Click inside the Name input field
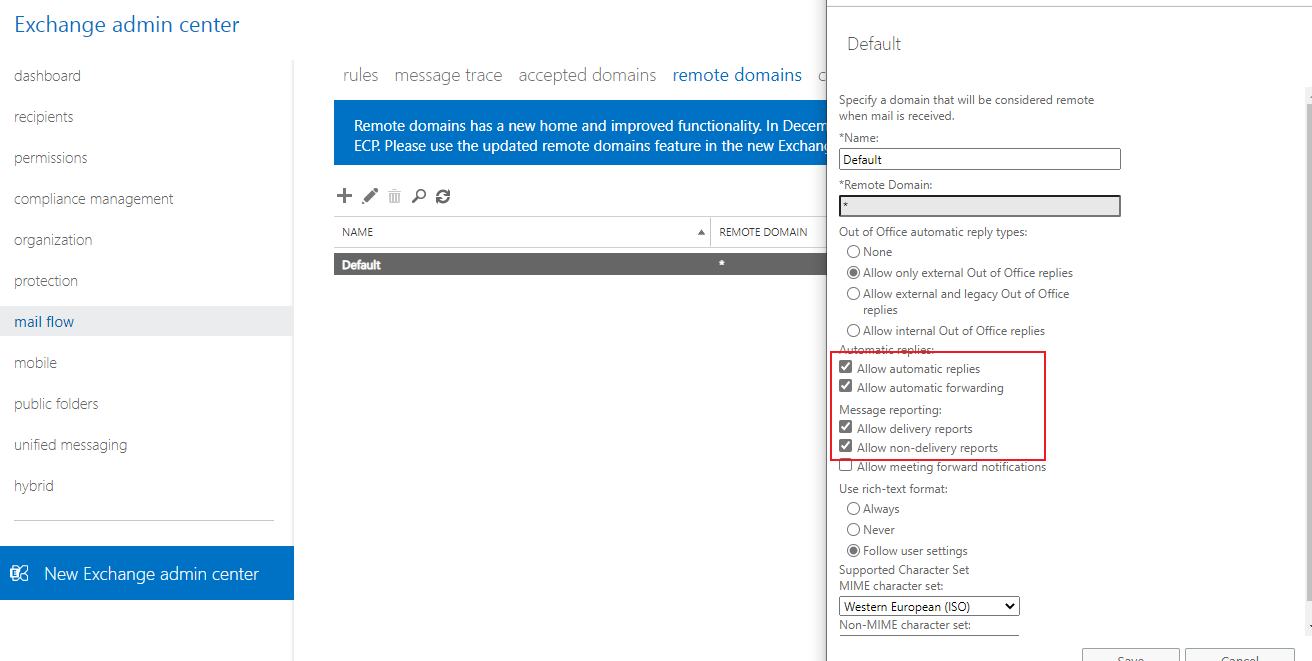 pyautogui.click(x=979, y=158)
